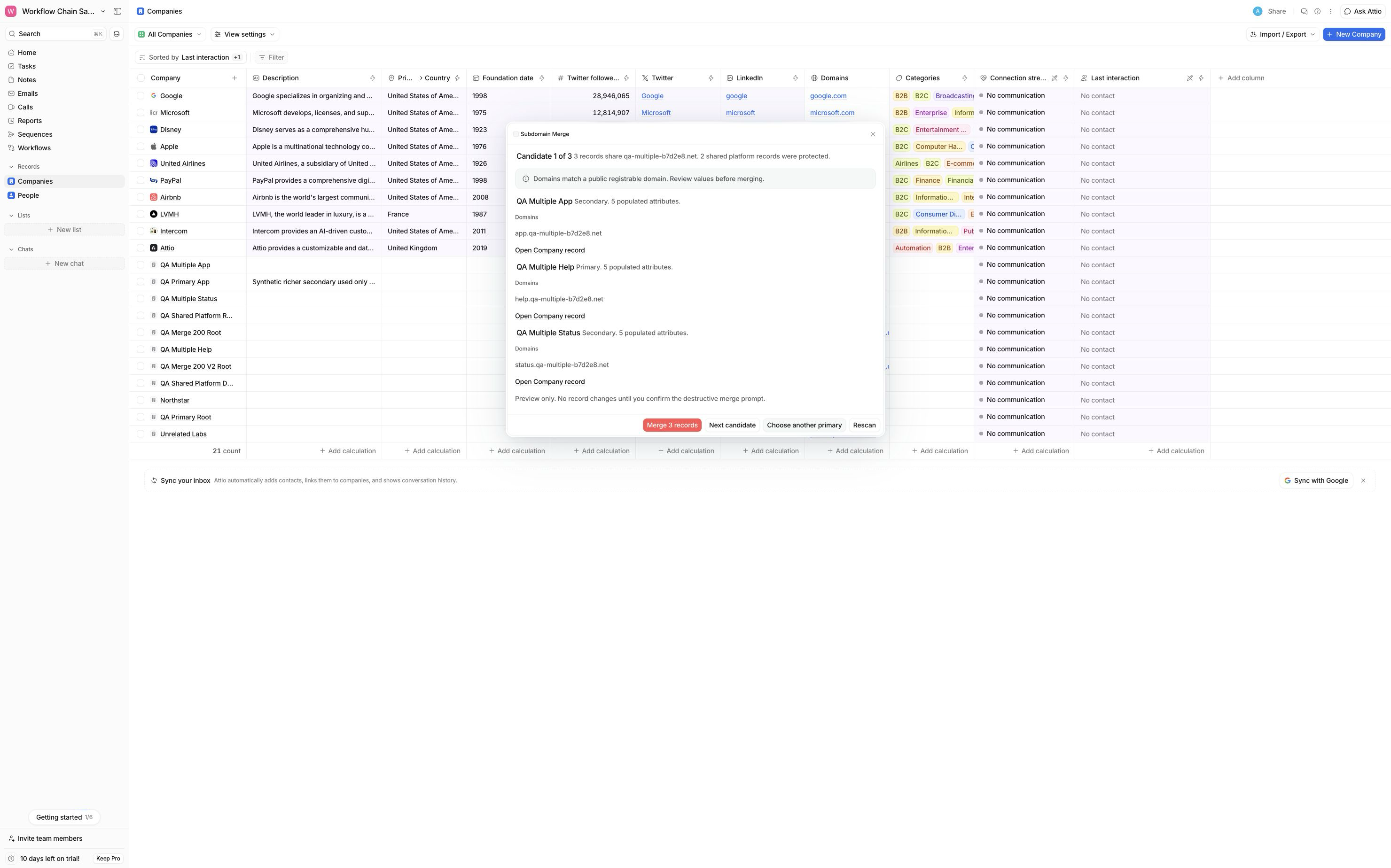Open Reports in the sidebar
This screenshot has height=868, width=1391.
(x=64, y=121)
